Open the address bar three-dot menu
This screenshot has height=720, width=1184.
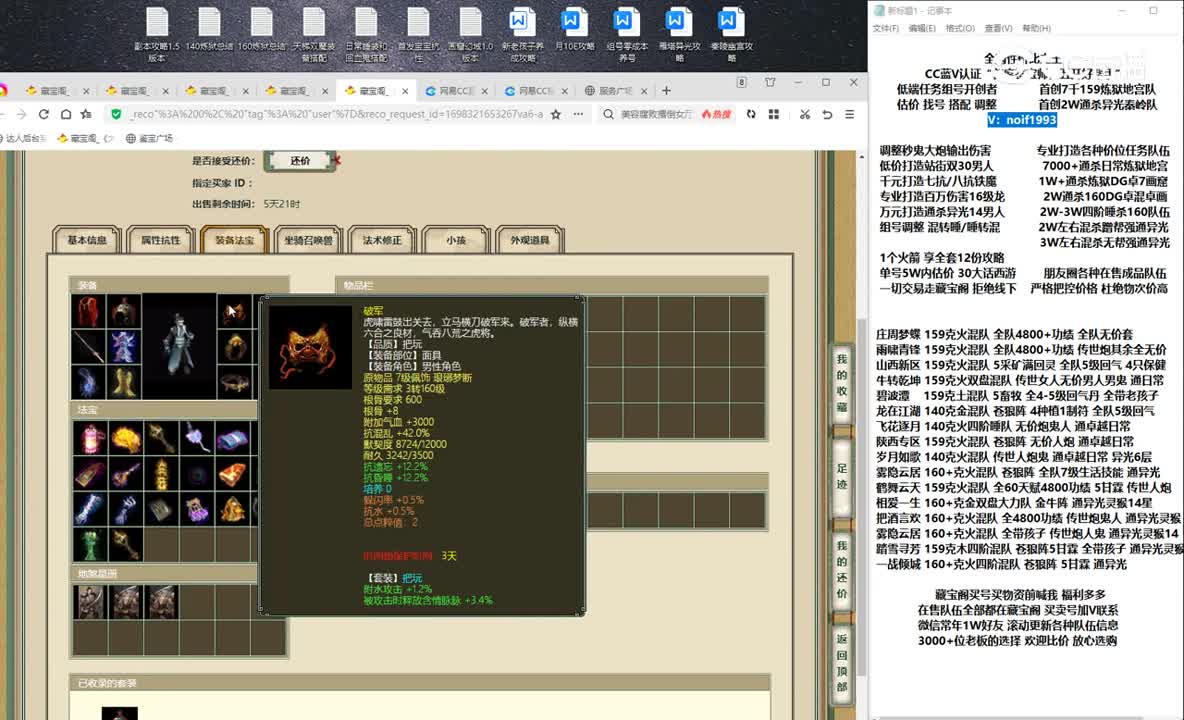click(x=578, y=114)
